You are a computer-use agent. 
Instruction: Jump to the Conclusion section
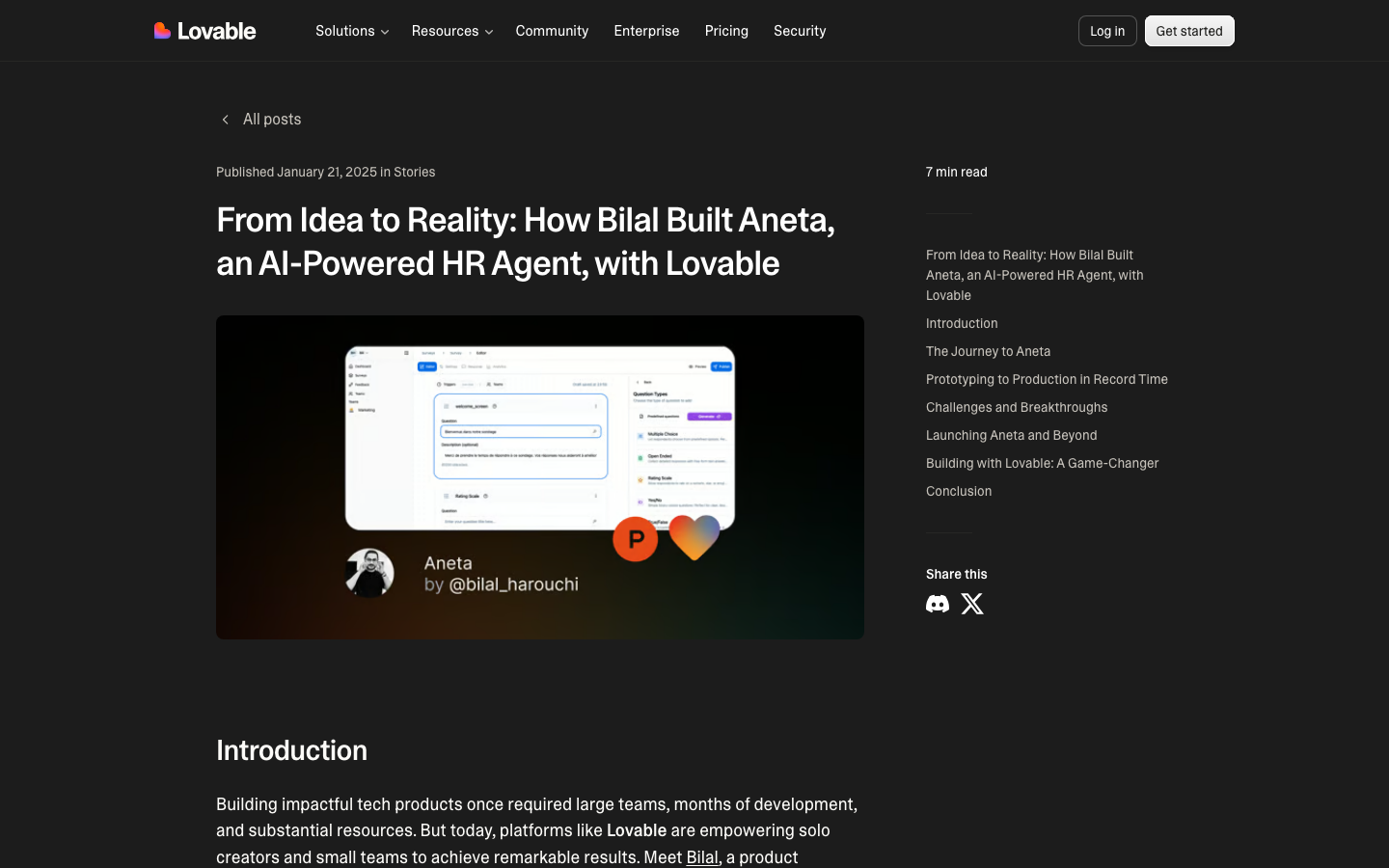(959, 491)
